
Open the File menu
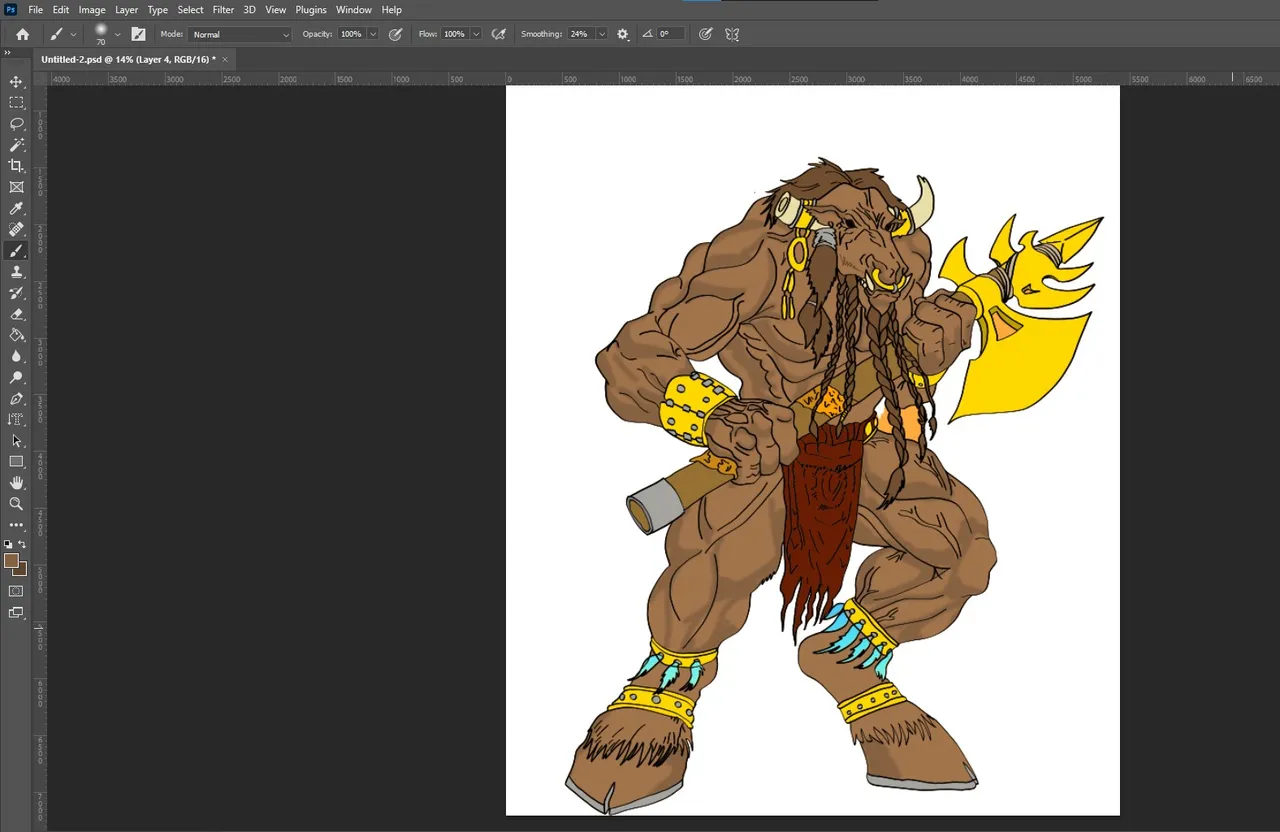[x=36, y=10]
